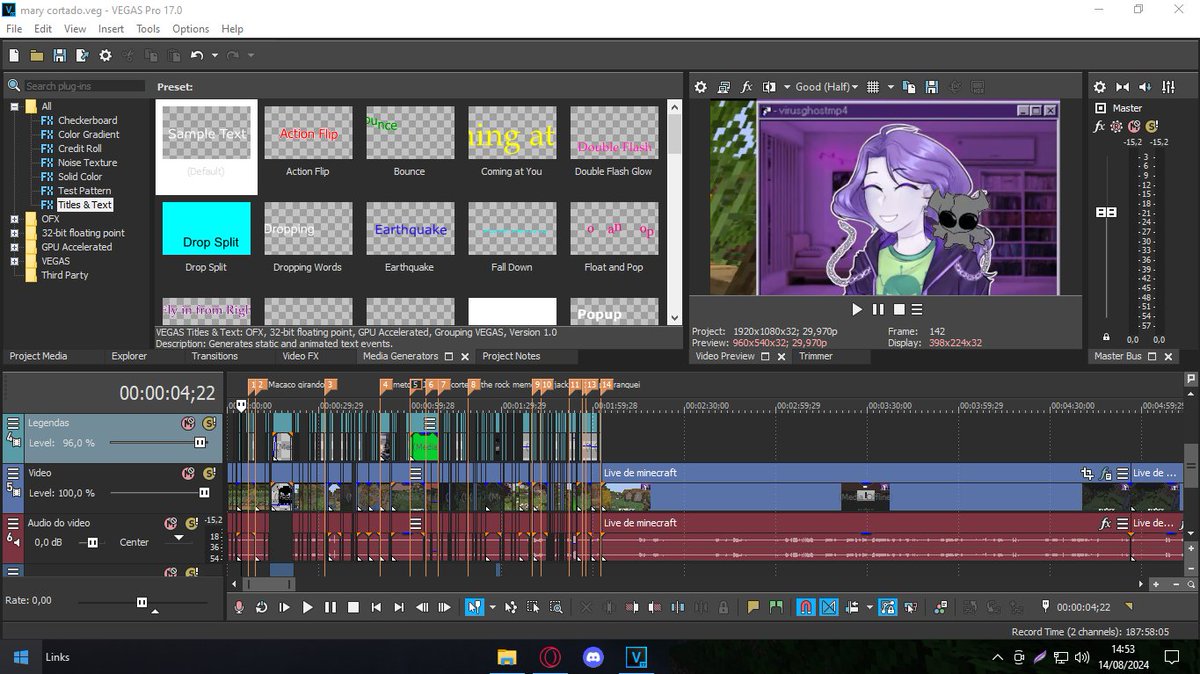Open Video Preview project properties gear icon
The height and width of the screenshot is (674, 1200).
tap(701, 87)
